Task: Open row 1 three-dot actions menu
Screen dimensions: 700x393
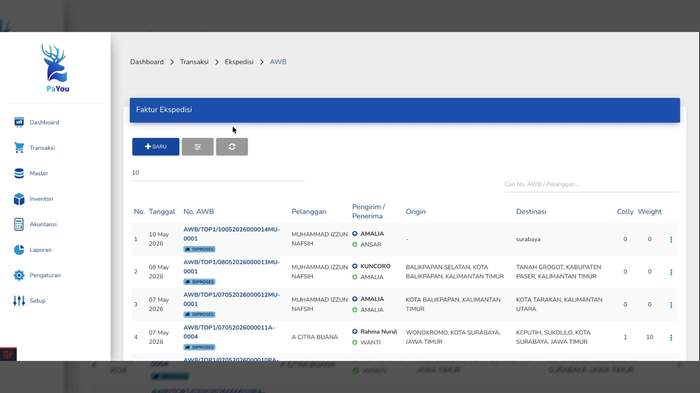Action: pos(671,239)
